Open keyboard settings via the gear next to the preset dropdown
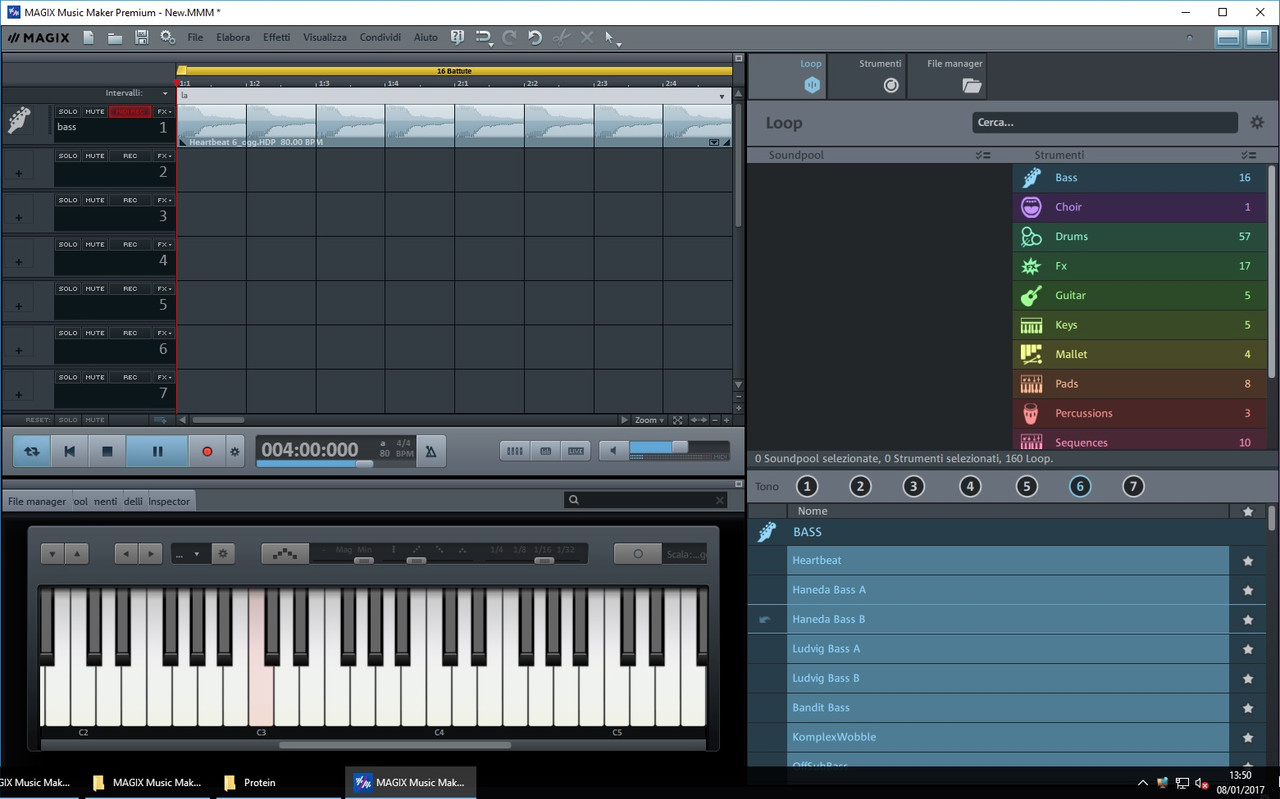The height and width of the screenshot is (799, 1280). click(x=223, y=553)
